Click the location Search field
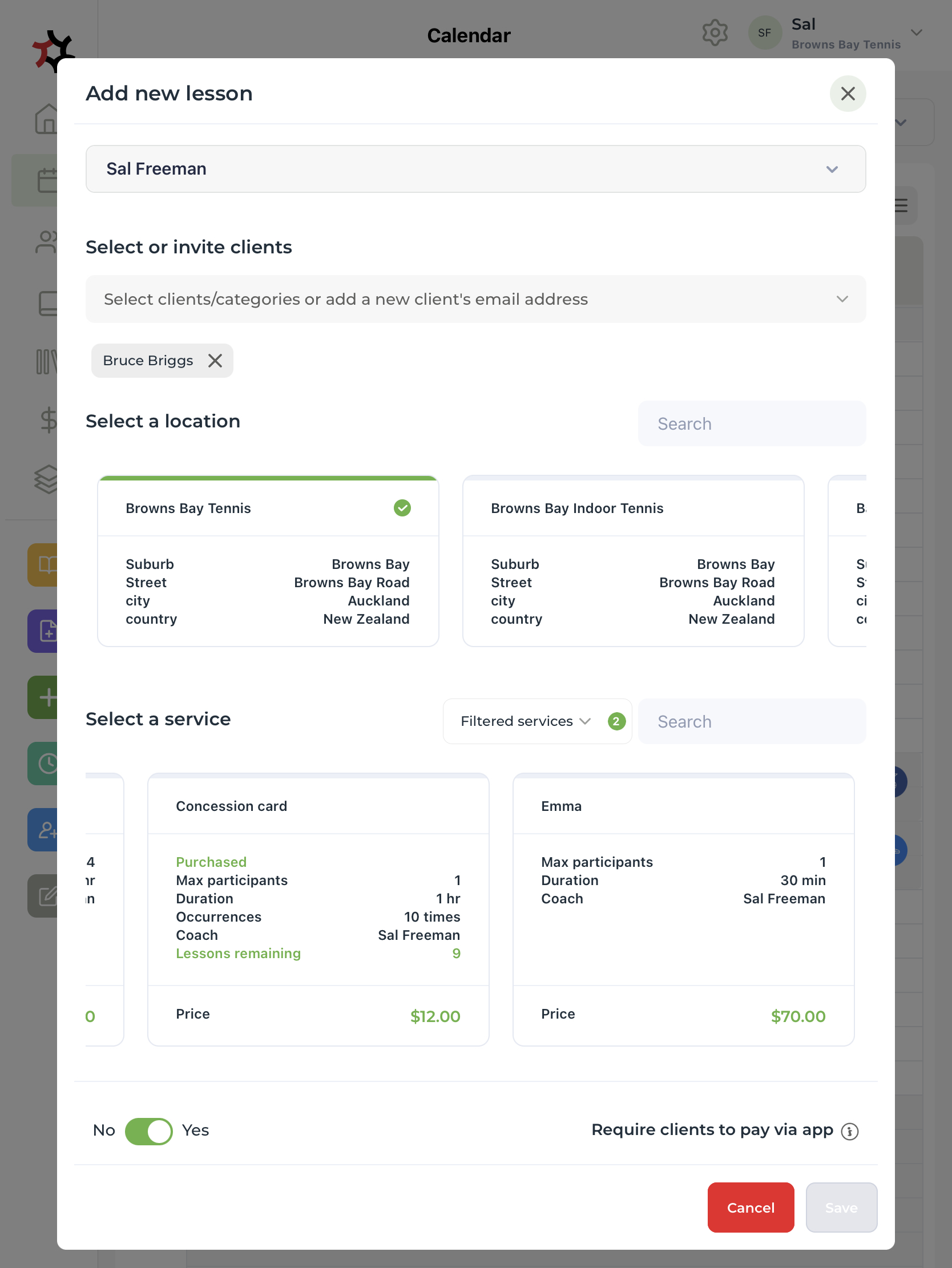The height and width of the screenshot is (1268, 952). (751, 423)
